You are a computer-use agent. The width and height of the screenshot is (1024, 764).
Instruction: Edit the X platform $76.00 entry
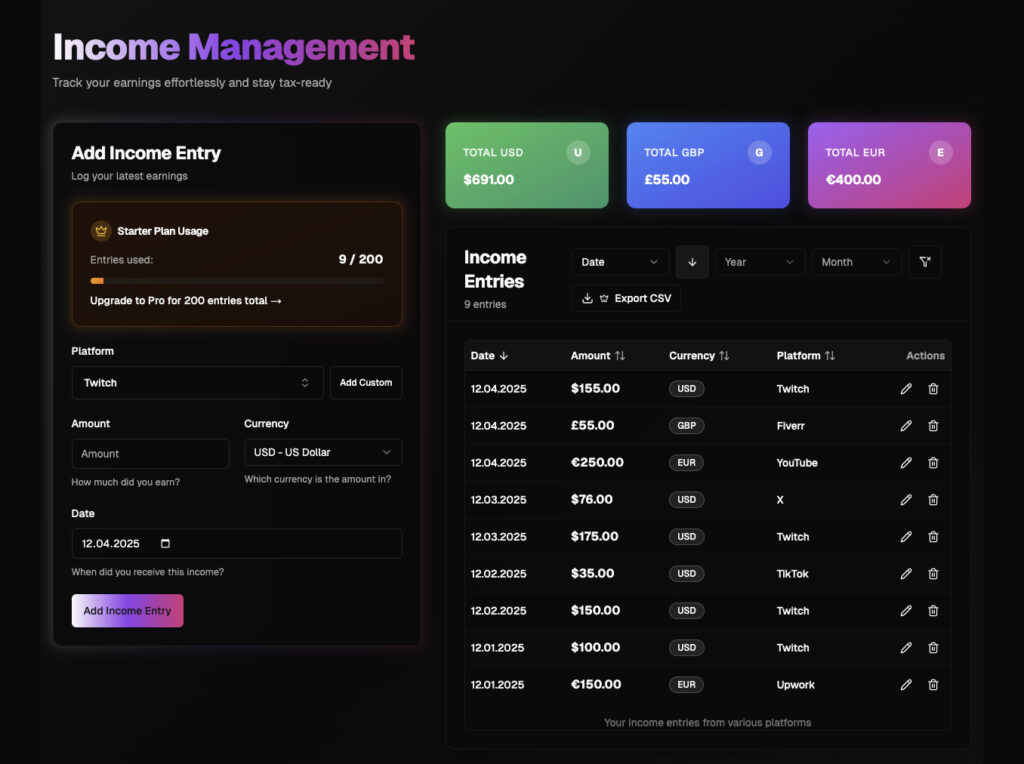[x=906, y=500]
